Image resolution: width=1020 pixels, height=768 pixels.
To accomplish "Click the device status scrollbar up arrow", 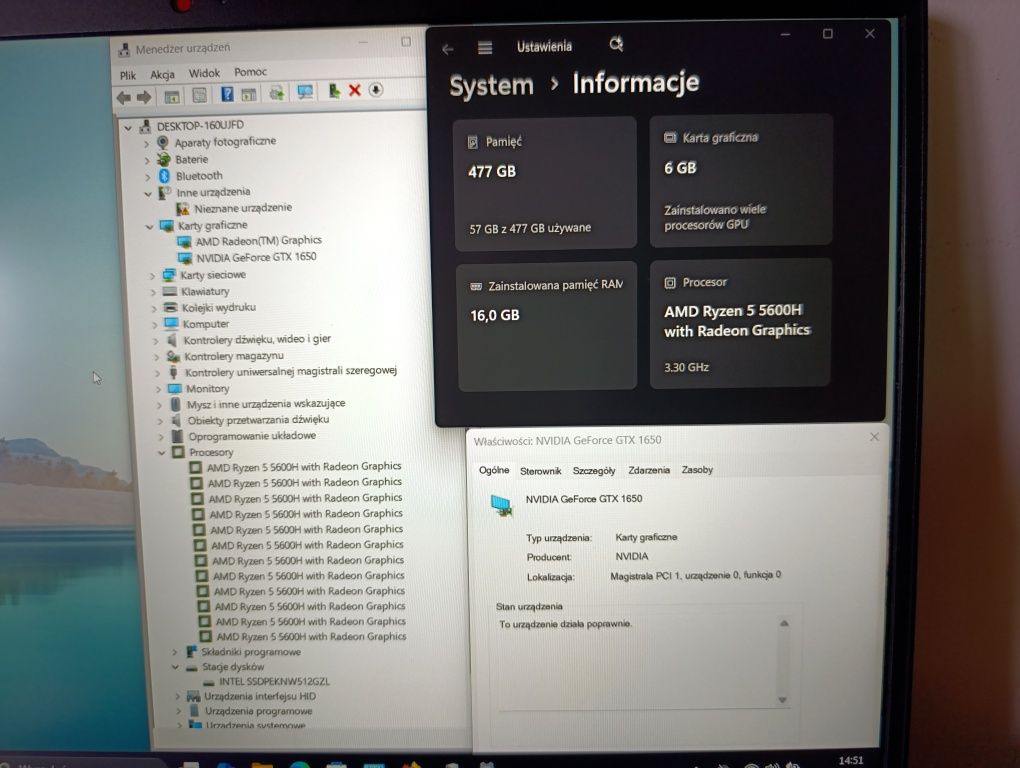I will point(785,624).
